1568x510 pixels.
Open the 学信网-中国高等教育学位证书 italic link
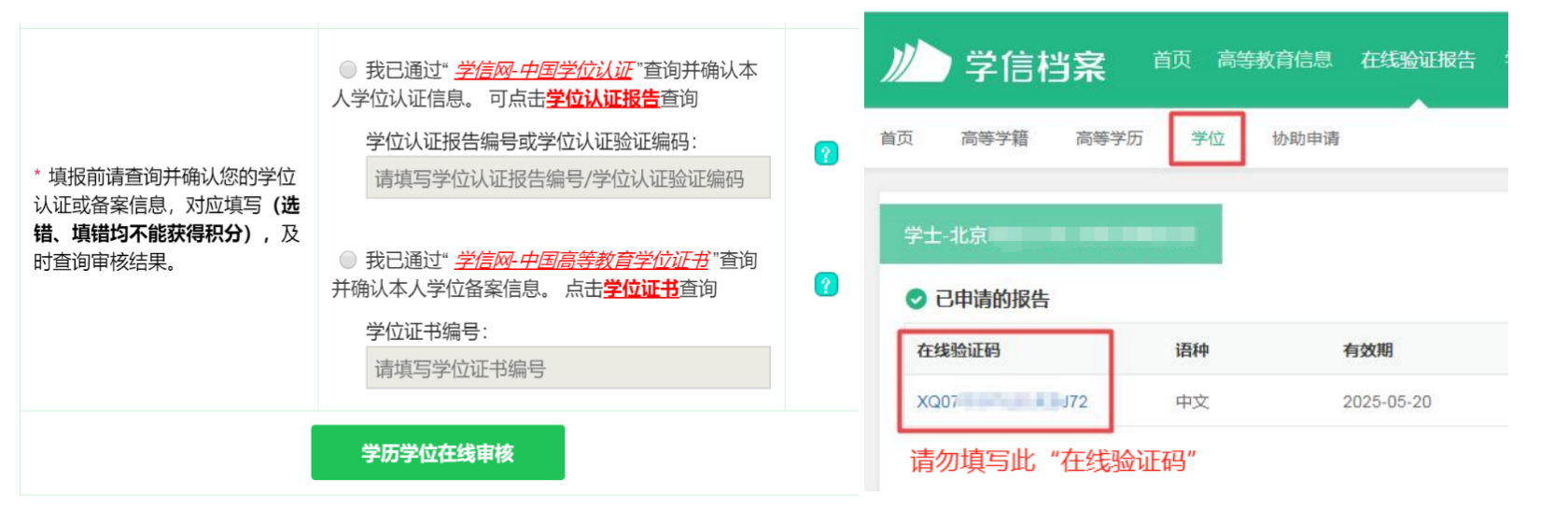[581, 261]
